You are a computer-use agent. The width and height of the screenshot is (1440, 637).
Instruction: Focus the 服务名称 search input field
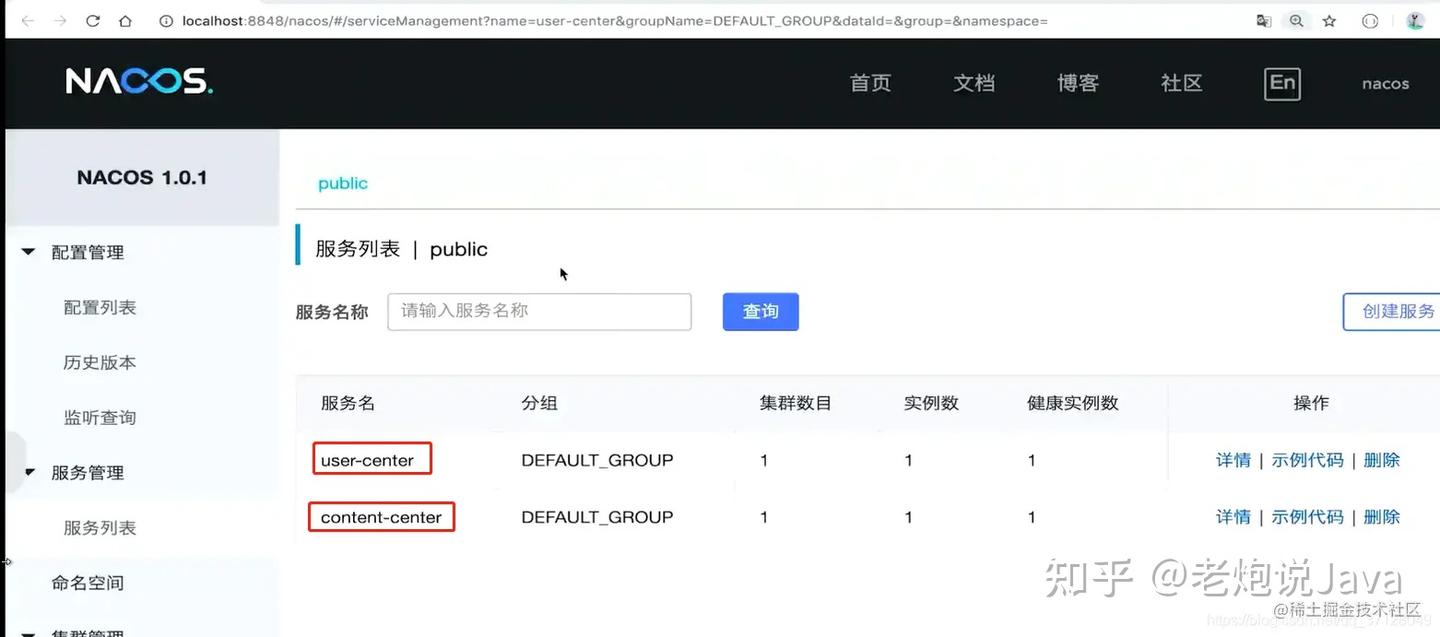point(539,311)
